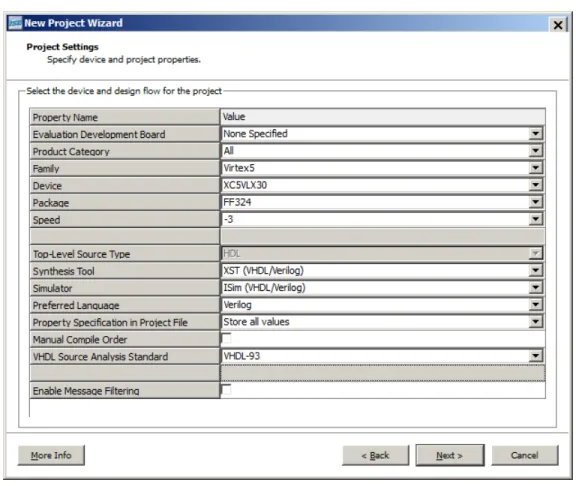Click the 'Synthesis Tool' property label
Viewport: 576px width, 486px height.
pos(64,271)
